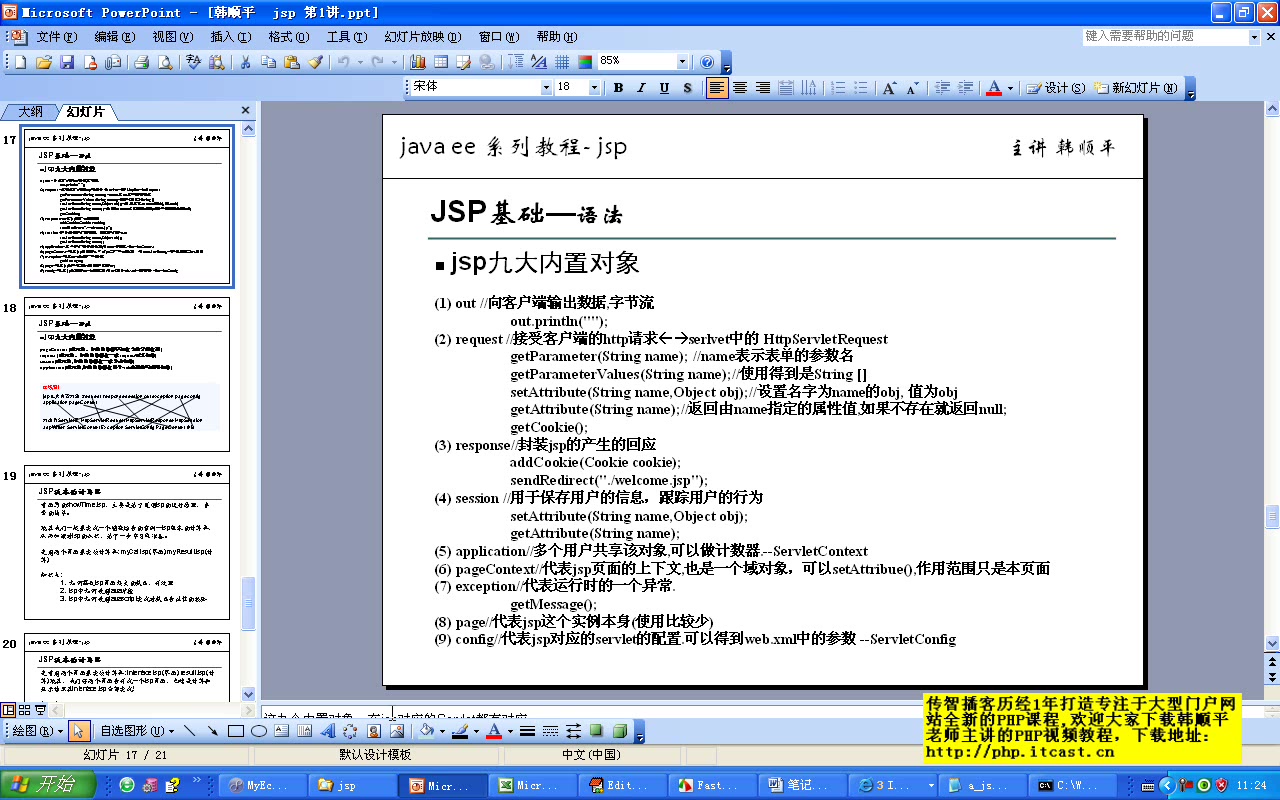
Task: Insert clip art from drawing toolbar
Action: point(373,731)
